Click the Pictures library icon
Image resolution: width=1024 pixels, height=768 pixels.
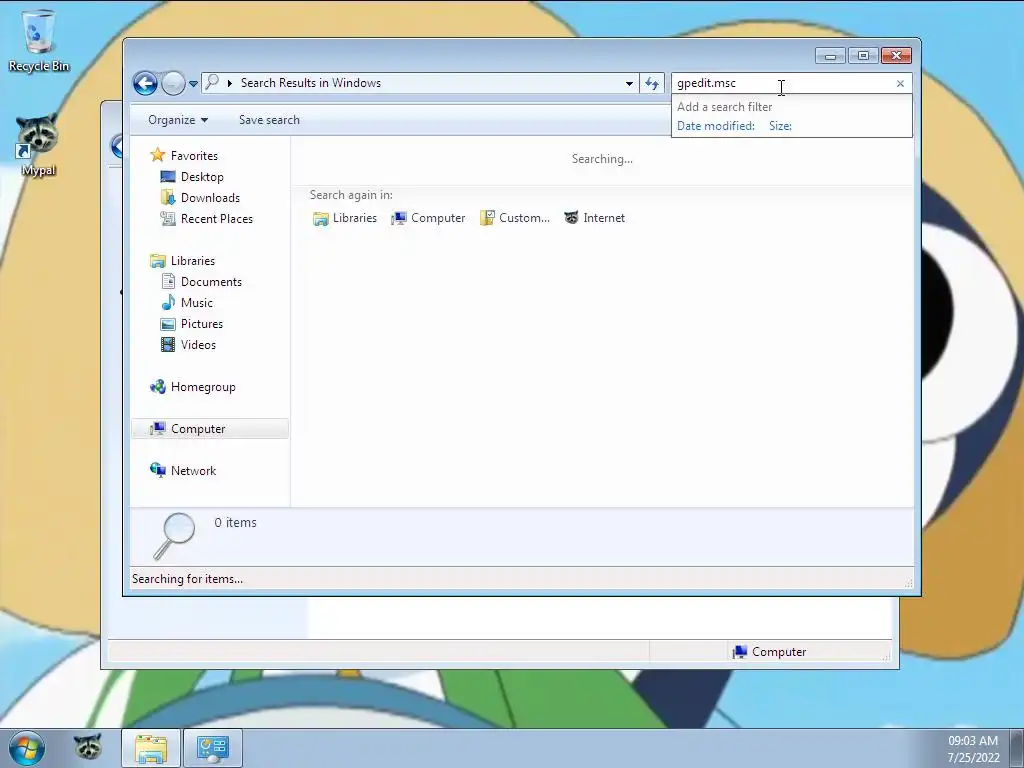(x=168, y=324)
